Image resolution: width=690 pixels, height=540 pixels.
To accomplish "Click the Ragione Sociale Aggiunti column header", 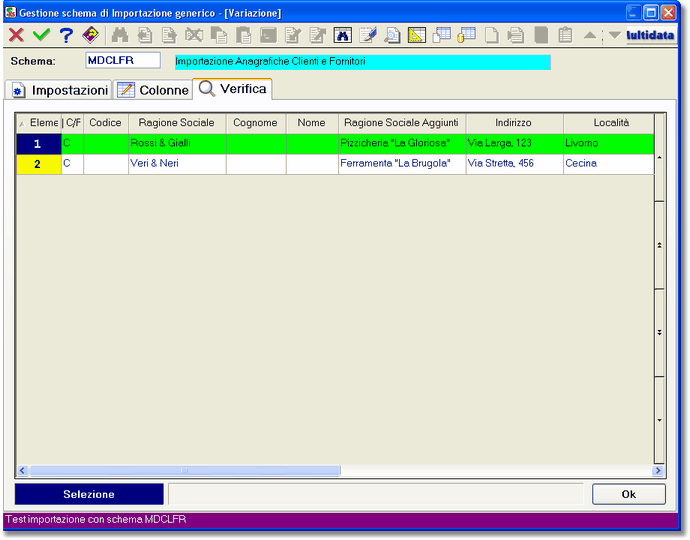I will point(402,123).
